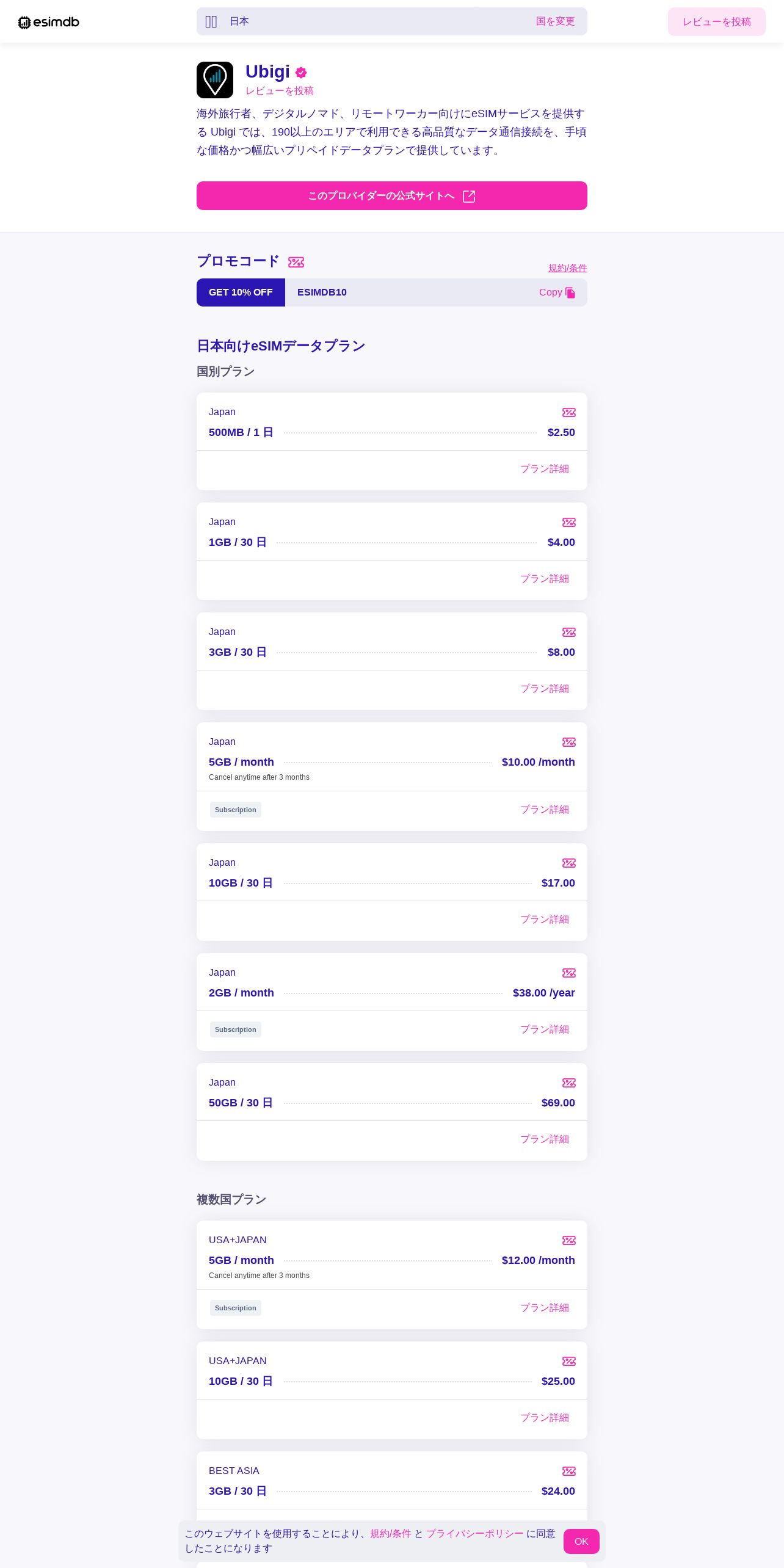
Task: Copy the ESIMDB10 promo code
Action: pos(557,292)
